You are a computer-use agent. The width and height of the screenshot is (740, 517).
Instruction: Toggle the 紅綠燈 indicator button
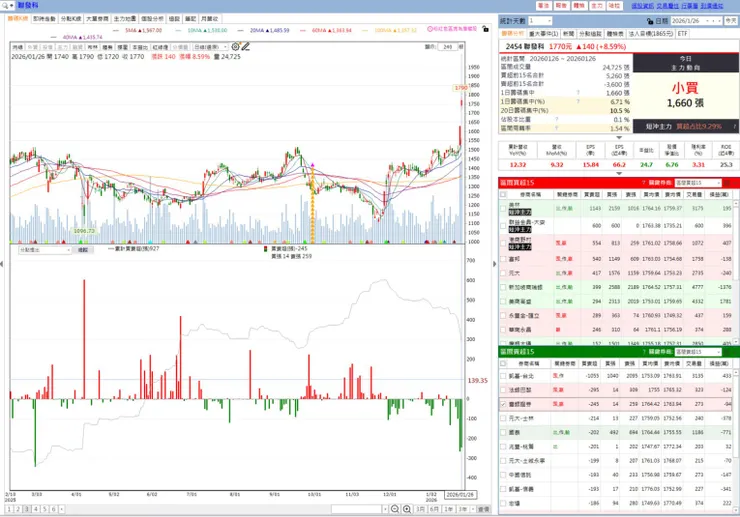pos(160,47)
